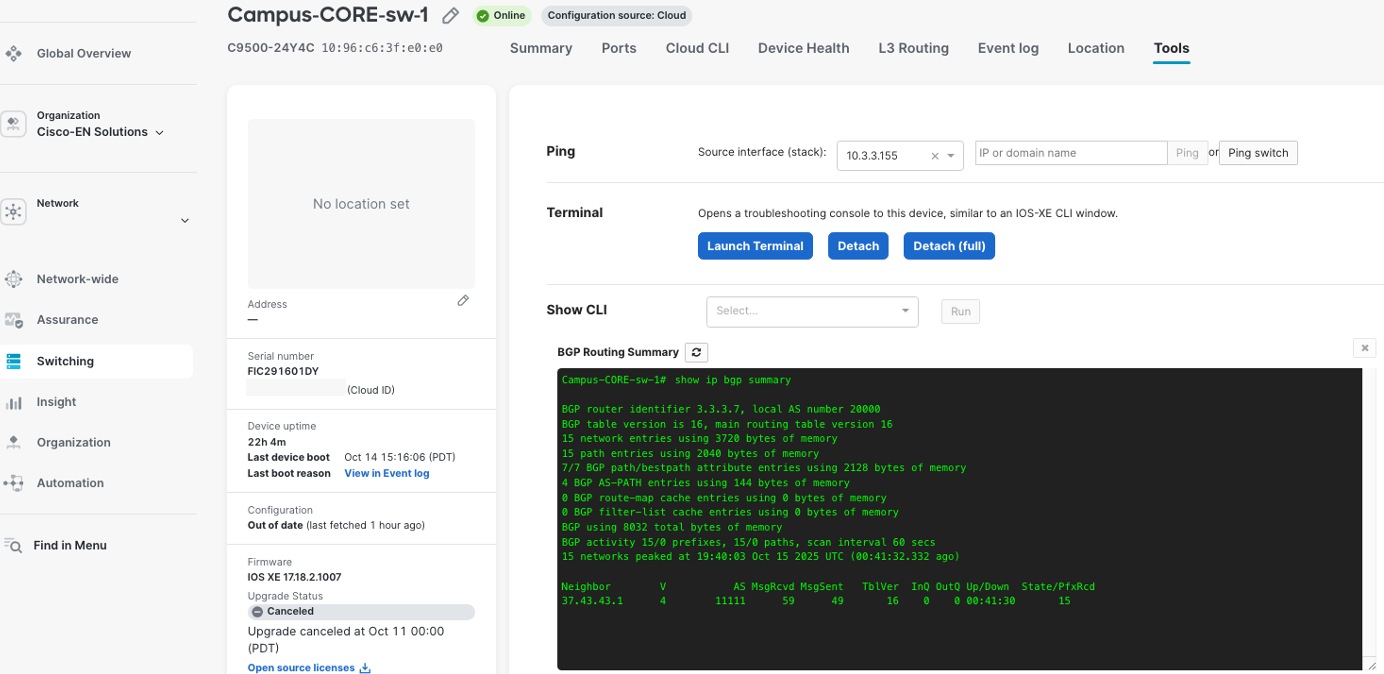The height and width of the screenshot is (674, 1384).
Task: Click the Ping button next to IP field
Action: point(1187,153)
